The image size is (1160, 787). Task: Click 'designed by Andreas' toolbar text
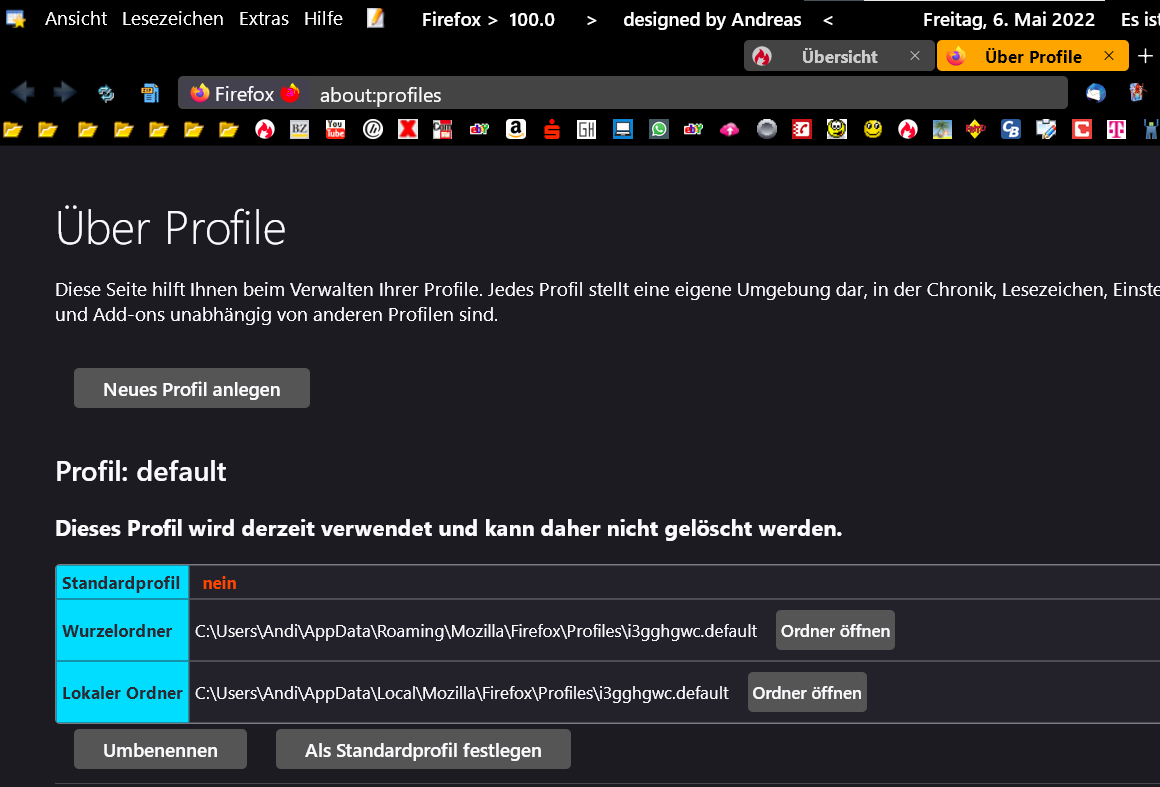[712, 19]
